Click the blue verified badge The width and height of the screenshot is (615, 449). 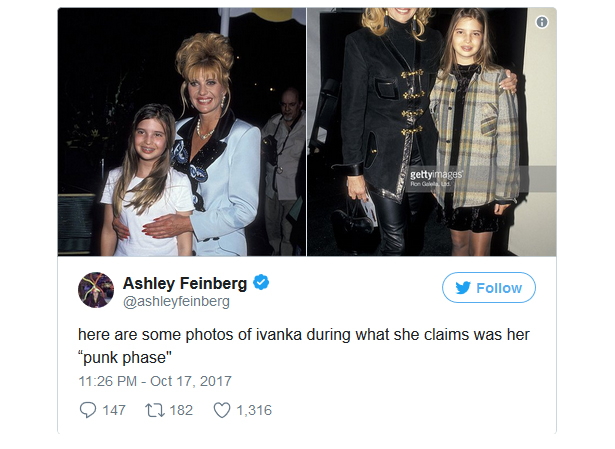click(x=261, y=283)
